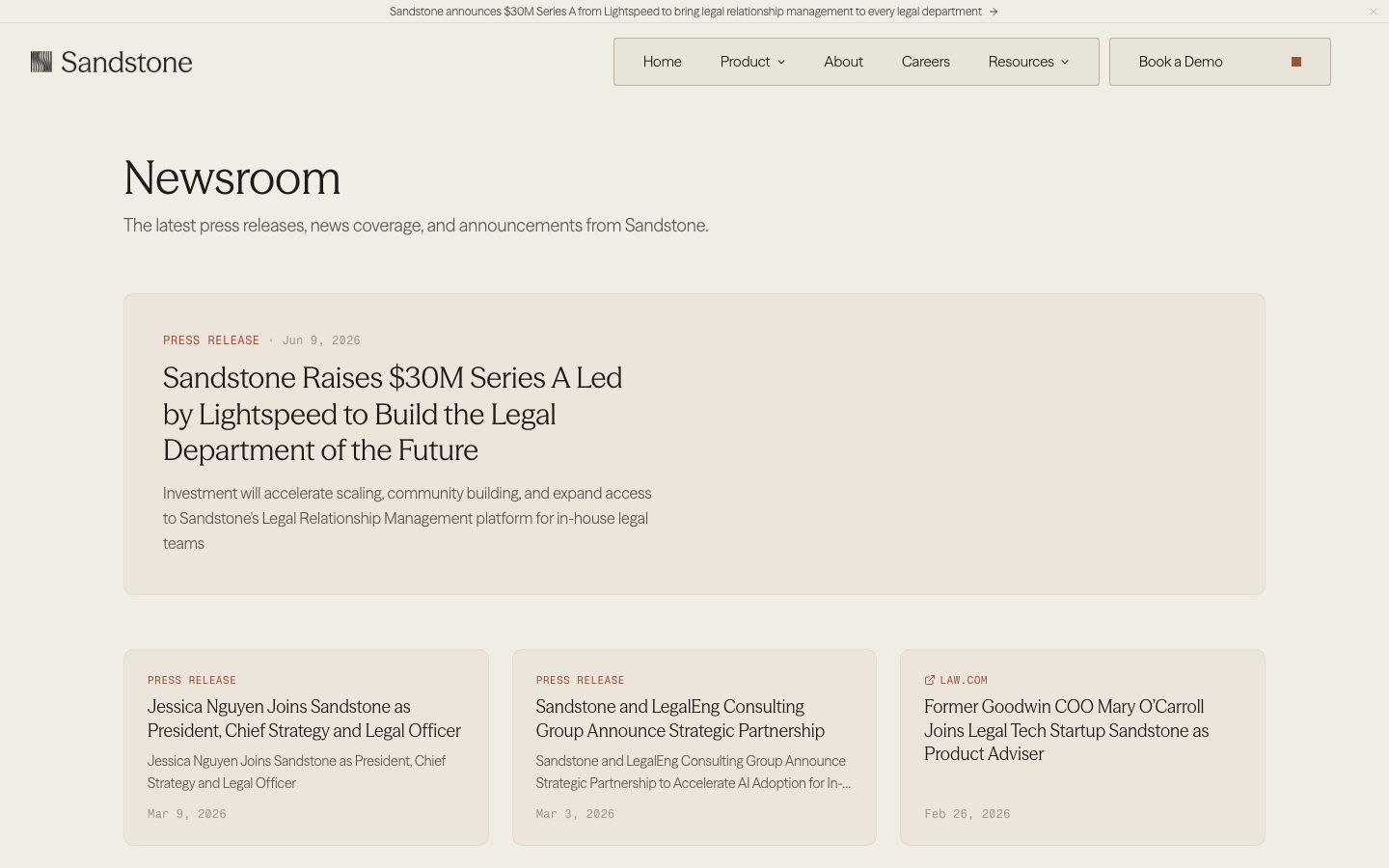Open the Home nav item
This screenshot has width=1389, height=868.
pyautogui.click(x=663, y=62)
